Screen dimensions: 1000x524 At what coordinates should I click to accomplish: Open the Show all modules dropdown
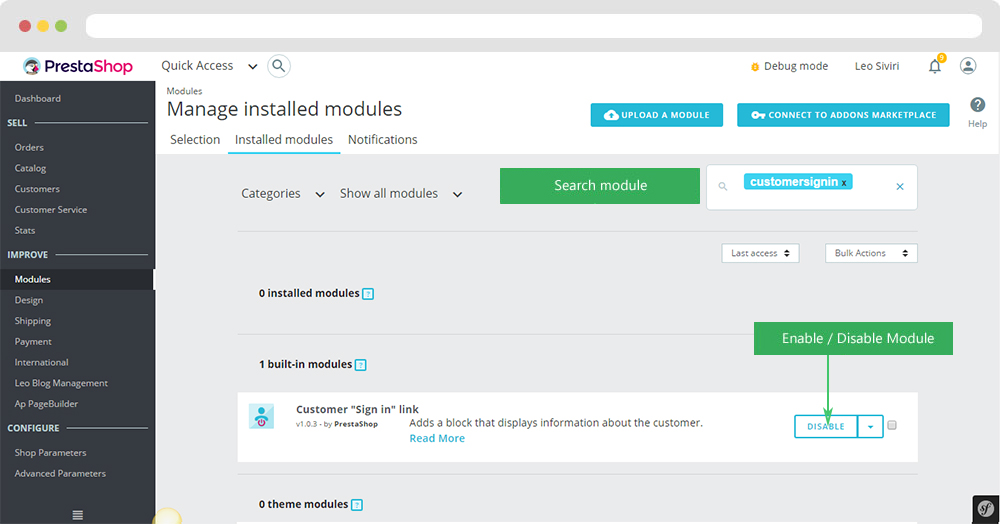click(401, 194)
